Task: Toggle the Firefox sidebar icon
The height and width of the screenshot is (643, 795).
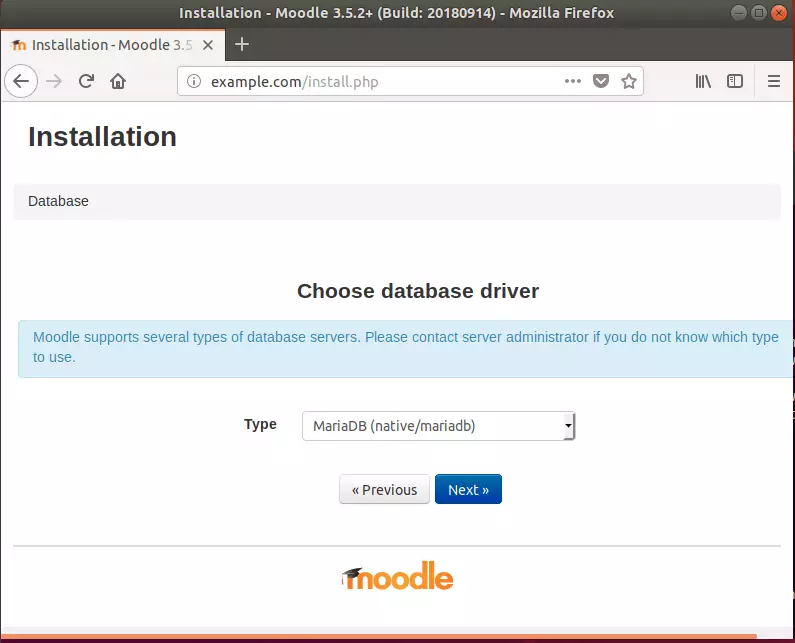Action: [x=735, y=81]
